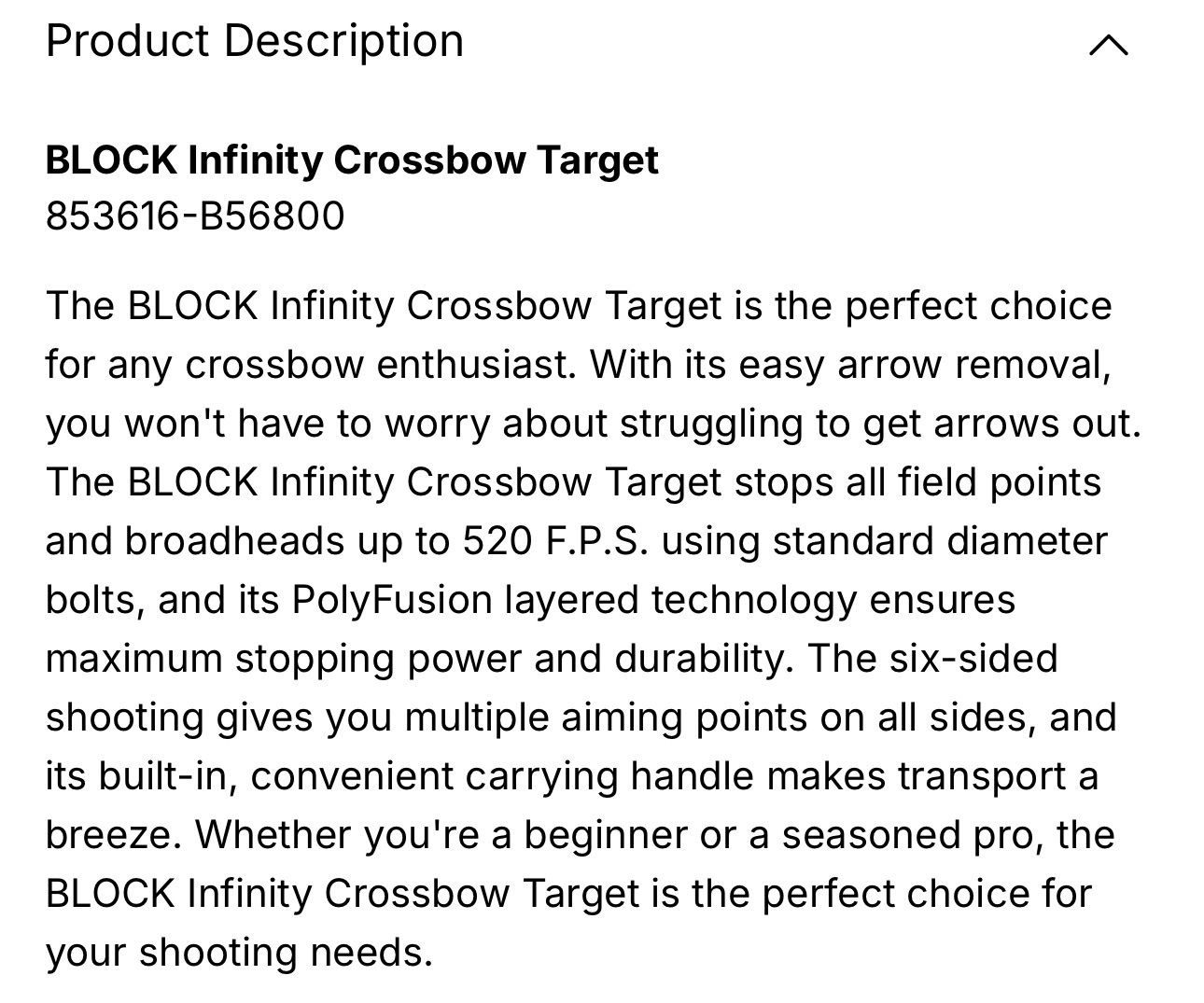This screenshot has width=1204, height=1003.
Task: Click the closing words 'your shooting needs'
Action: point(239,953)
